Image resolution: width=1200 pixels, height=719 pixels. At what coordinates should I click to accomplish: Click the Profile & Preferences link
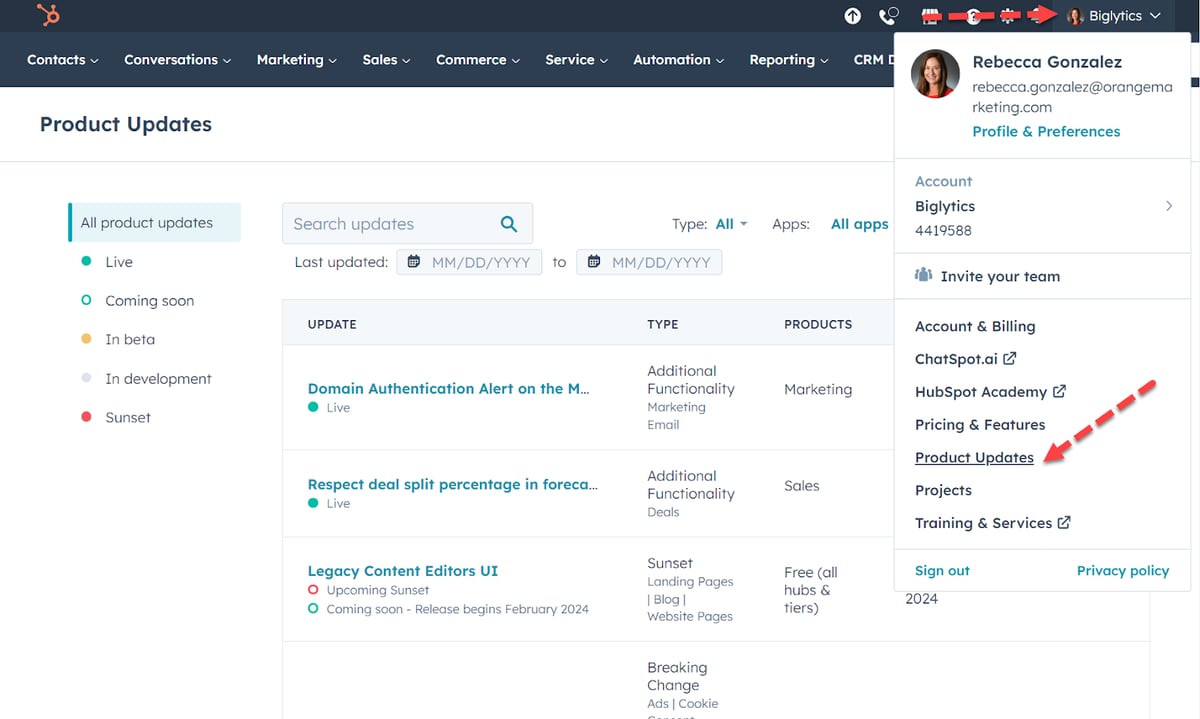pos(1046,131)
